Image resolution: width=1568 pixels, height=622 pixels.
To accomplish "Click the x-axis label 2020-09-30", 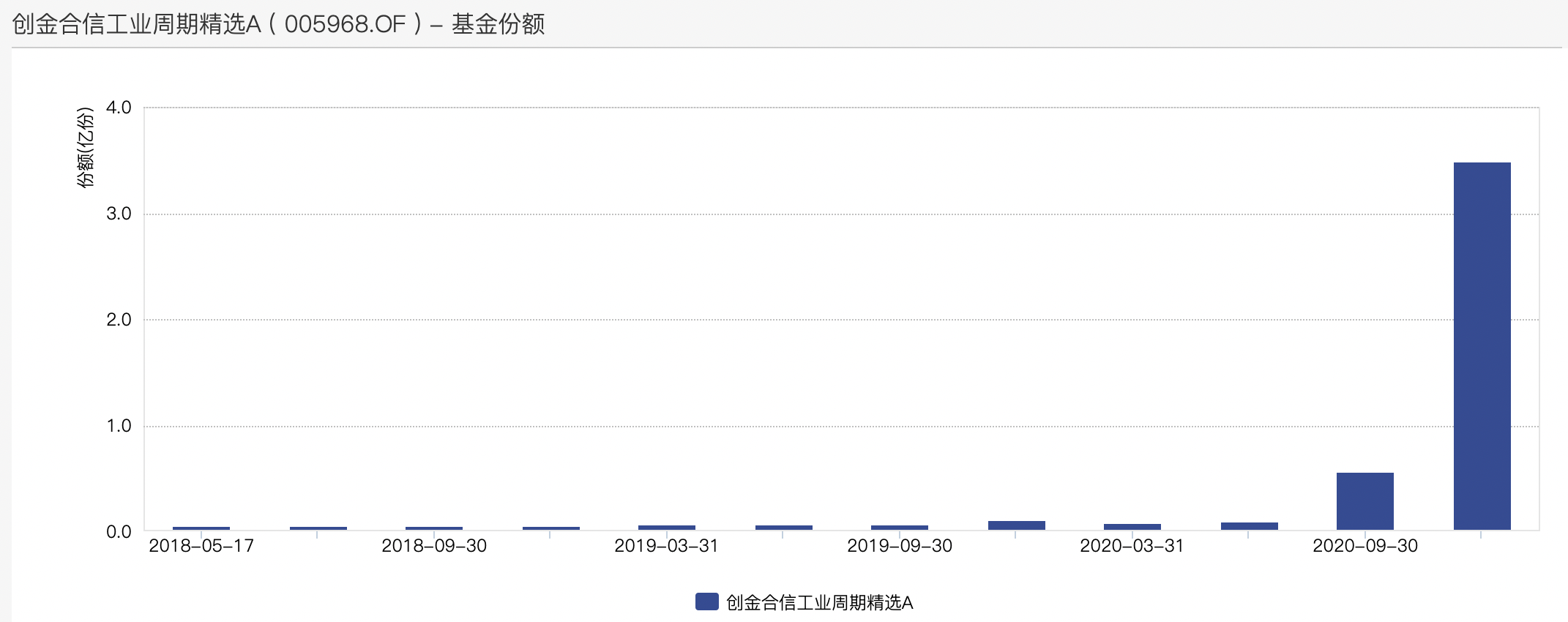I will 1365,546.
